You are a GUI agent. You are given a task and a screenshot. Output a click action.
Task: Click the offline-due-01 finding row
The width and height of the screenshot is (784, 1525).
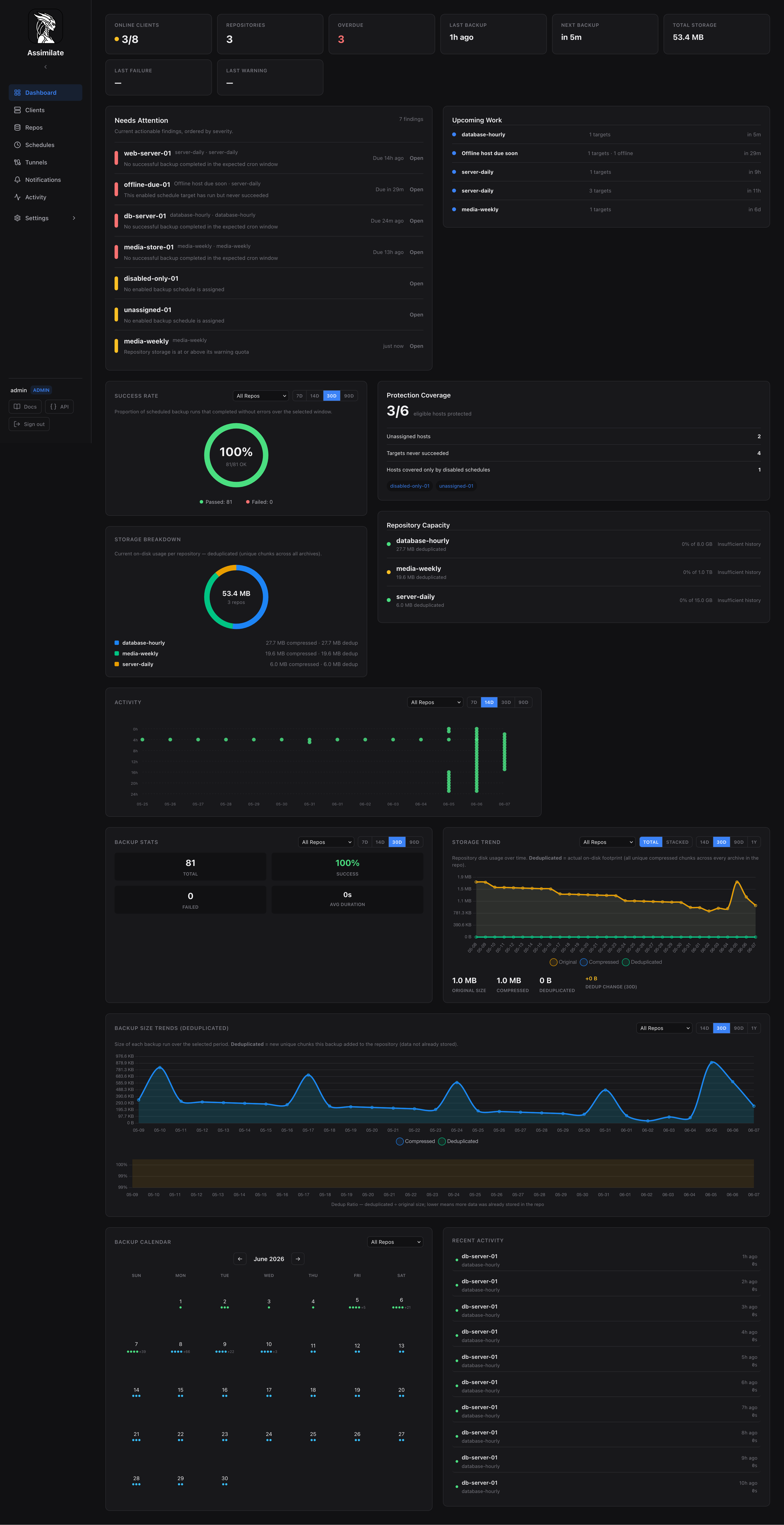pos(269,189)
